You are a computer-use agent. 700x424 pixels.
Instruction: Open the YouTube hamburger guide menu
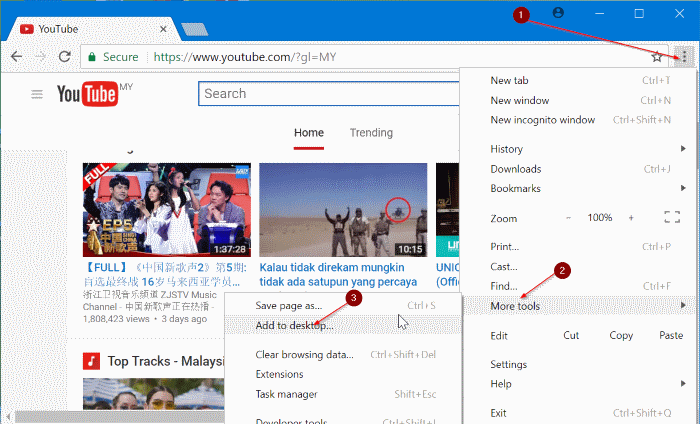[37, 94]
